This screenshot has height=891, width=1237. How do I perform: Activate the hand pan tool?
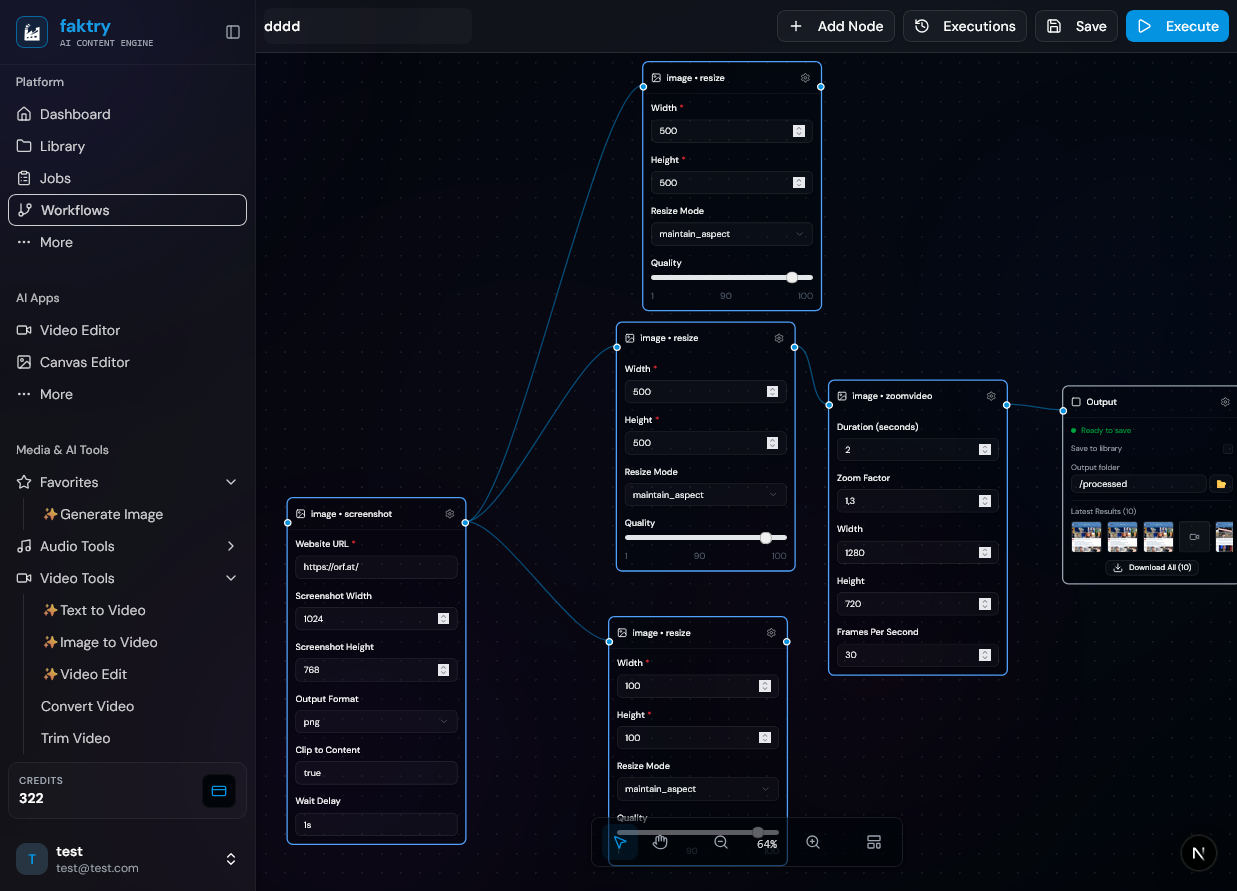[660, 843]
